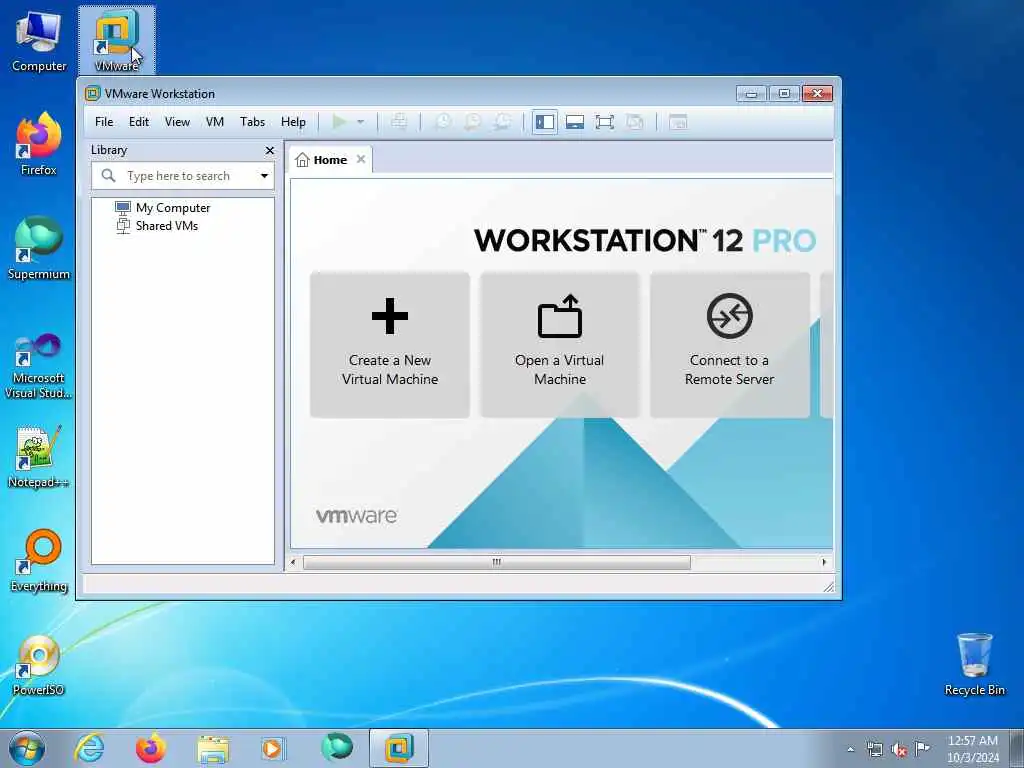This screenshot has height=768, width=1024.
Task: Click the Take Snapshot toolbar icon
Action: tap(443, 122)
